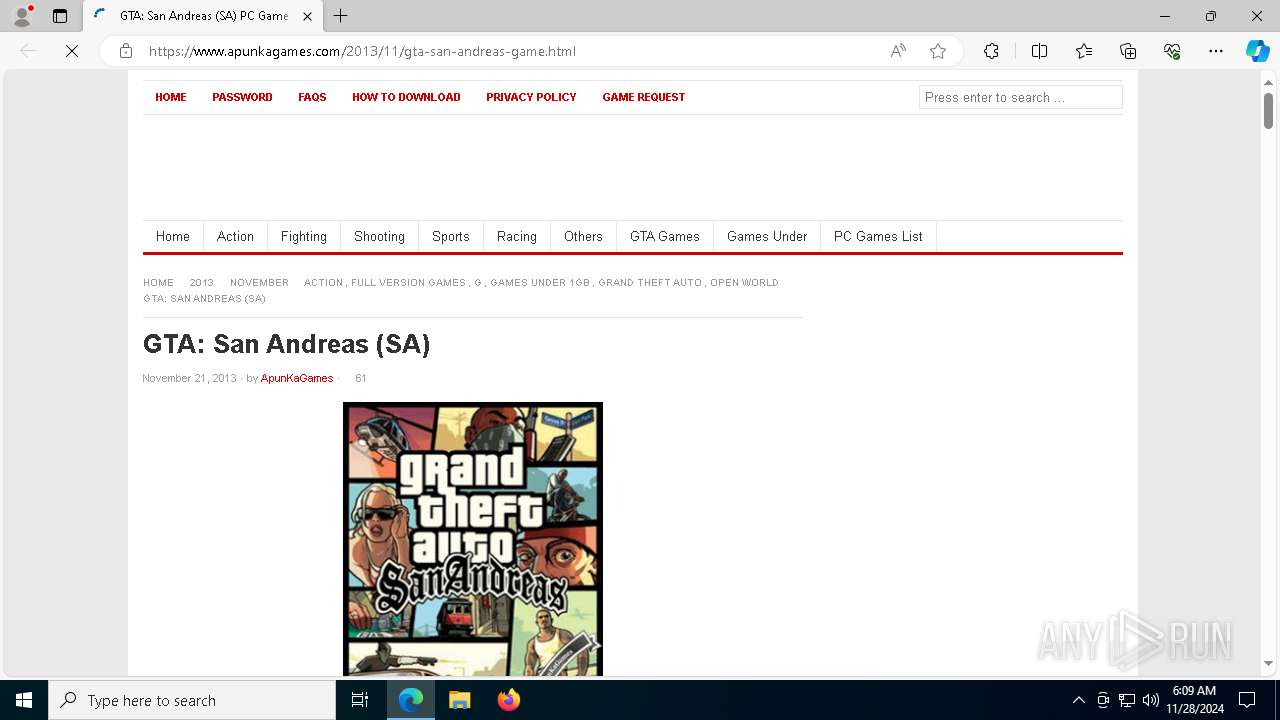Open the PRIVACY POLICY link

531,97
